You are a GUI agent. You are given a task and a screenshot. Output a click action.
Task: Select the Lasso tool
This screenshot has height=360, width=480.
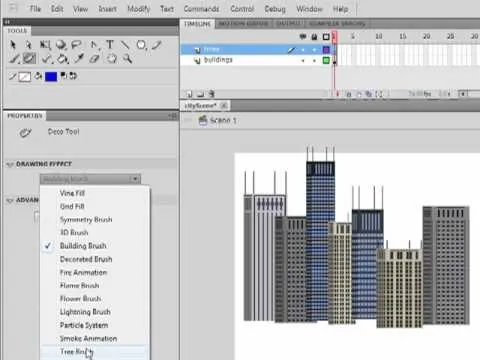pos(77,45)
